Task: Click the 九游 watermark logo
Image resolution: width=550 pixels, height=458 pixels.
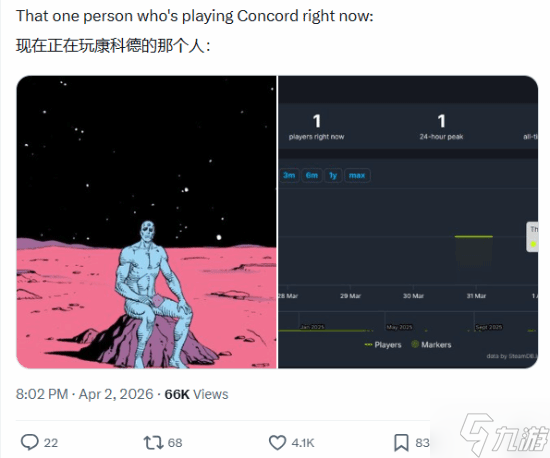Action: pos(505,435)
